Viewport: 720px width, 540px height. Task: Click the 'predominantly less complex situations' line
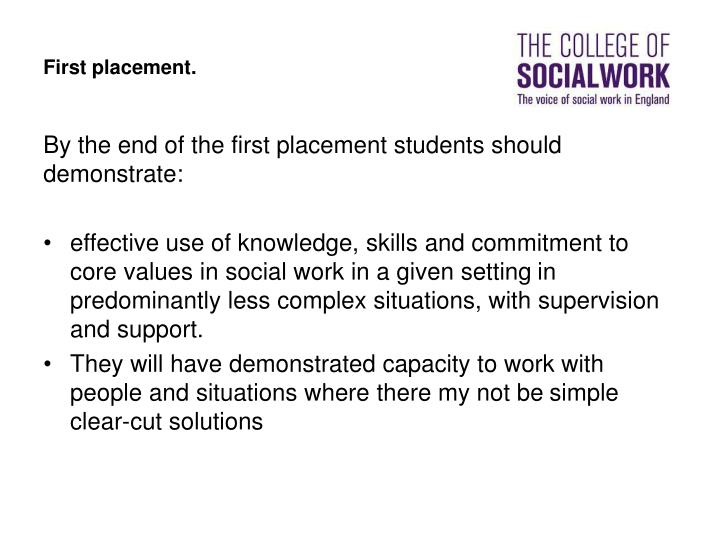tap(365, 301)
